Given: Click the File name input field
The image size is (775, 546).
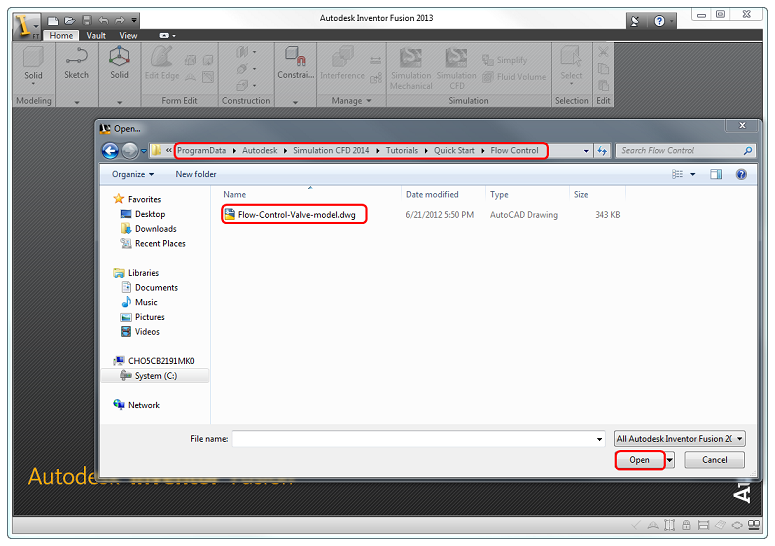Looking at the screenshot, I should (415, 439).
